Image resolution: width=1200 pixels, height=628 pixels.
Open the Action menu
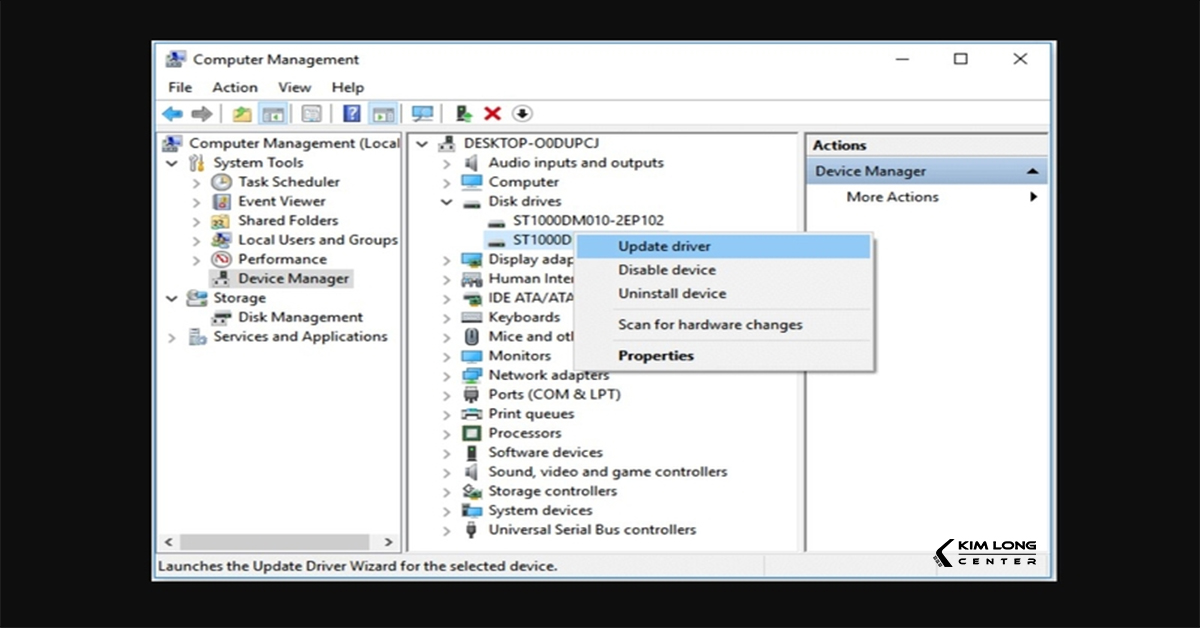pos(234,87)
